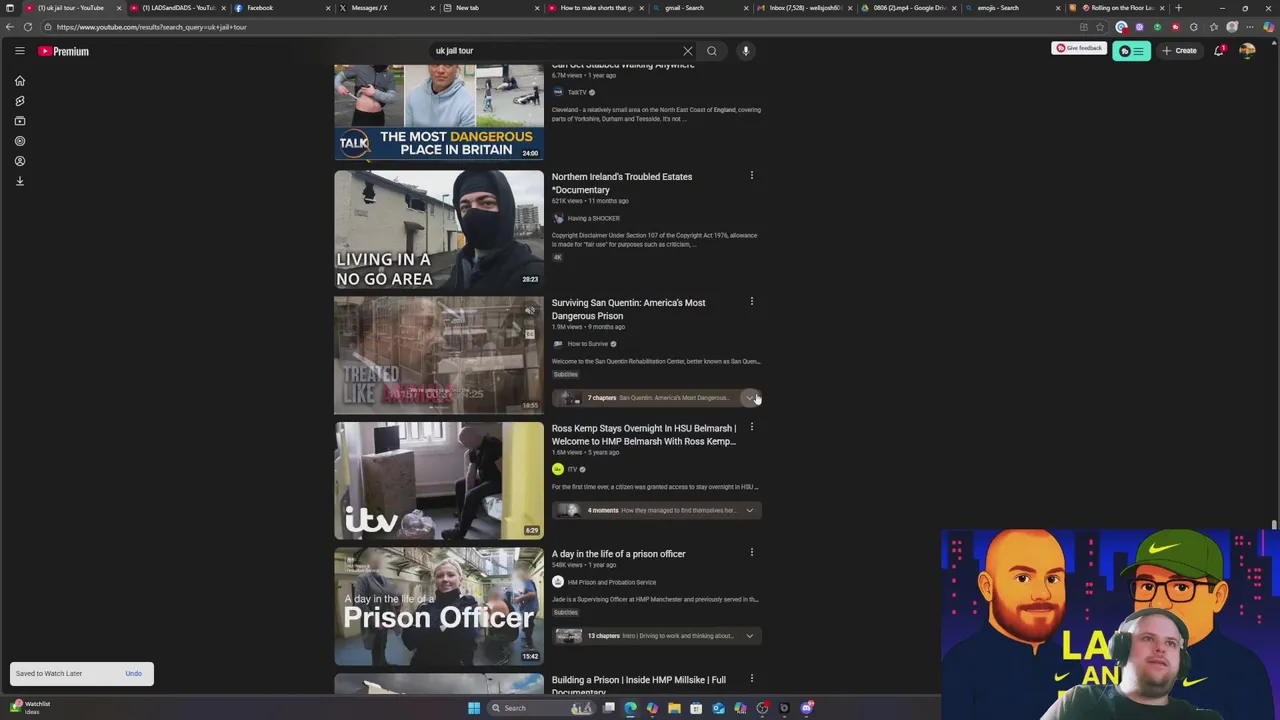
Task: Clear the search box with X
Action: [688, 51]
